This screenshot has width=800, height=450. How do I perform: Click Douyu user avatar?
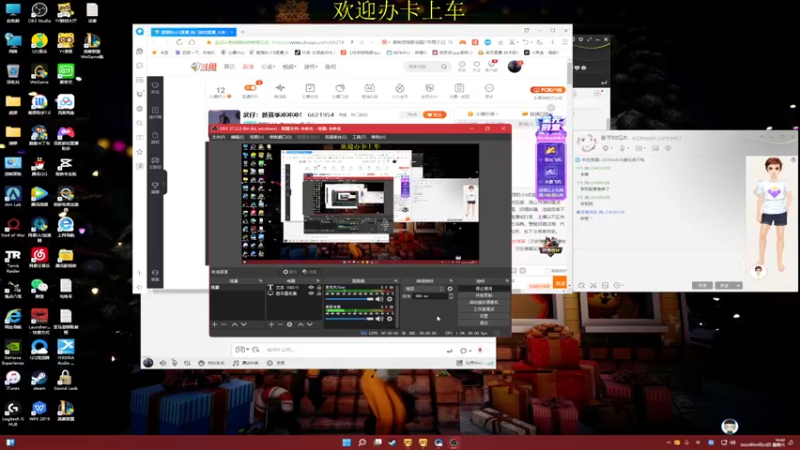[515, 66]
